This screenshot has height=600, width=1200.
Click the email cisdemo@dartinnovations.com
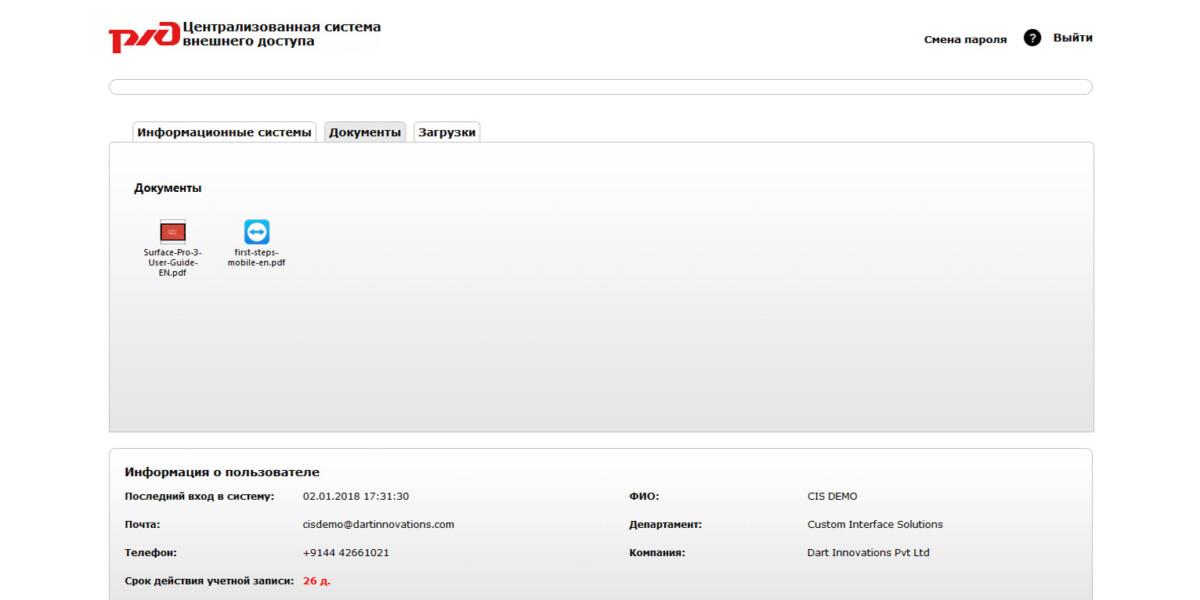pos(378,524)
